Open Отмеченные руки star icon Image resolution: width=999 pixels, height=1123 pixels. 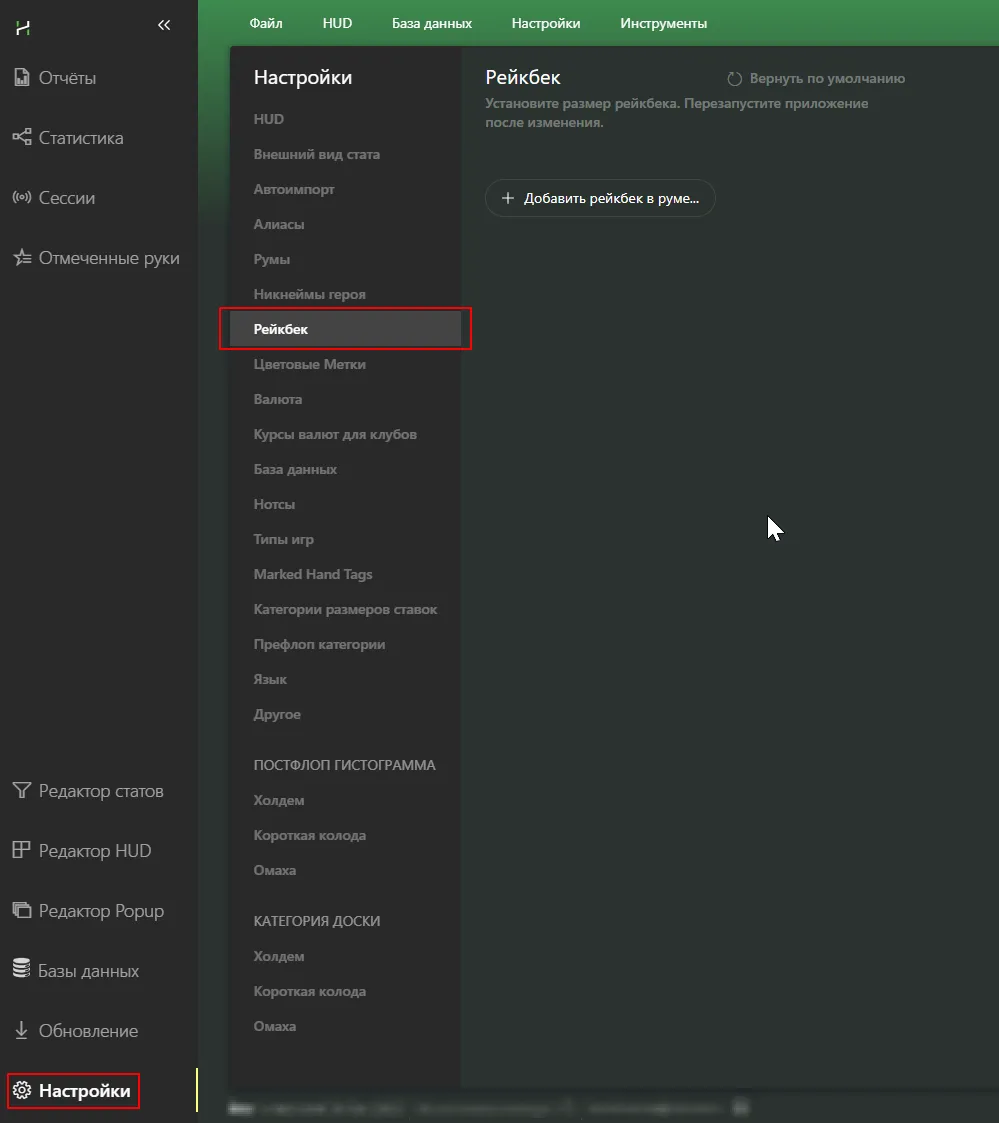22,258
